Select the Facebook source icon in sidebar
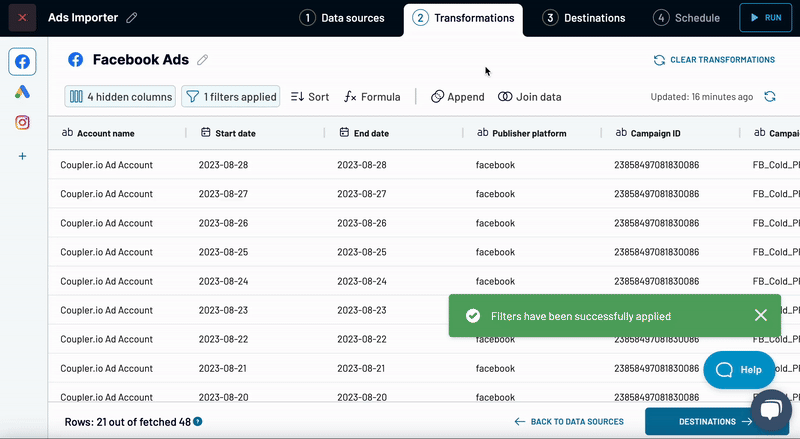The image size is (800, 439). [22, 62]
